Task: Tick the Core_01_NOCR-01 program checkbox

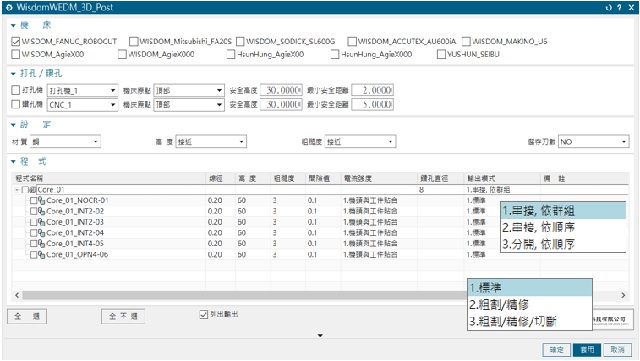Action: coord(33,201)
